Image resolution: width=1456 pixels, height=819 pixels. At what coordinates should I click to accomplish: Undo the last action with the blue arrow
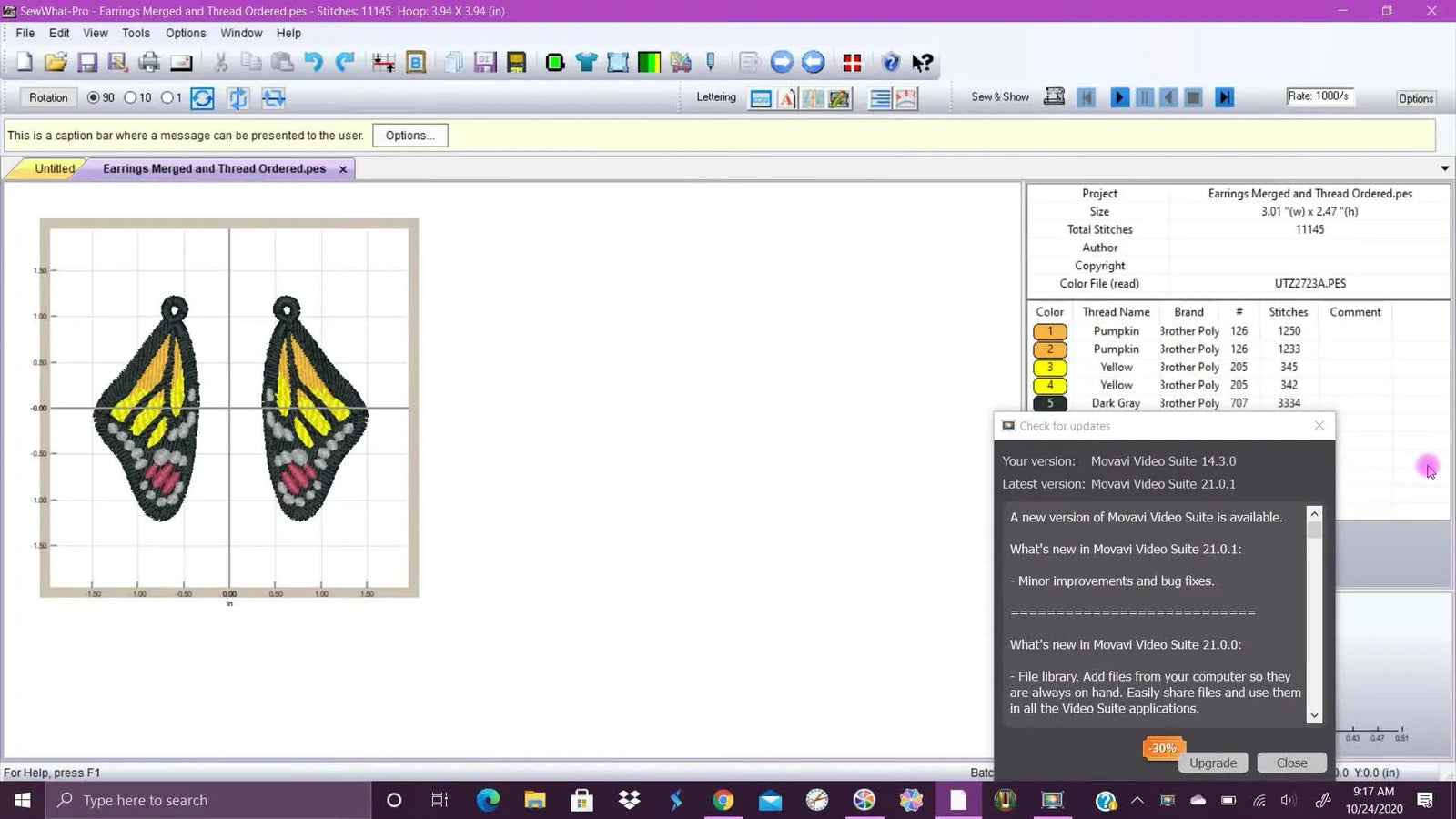314,62
